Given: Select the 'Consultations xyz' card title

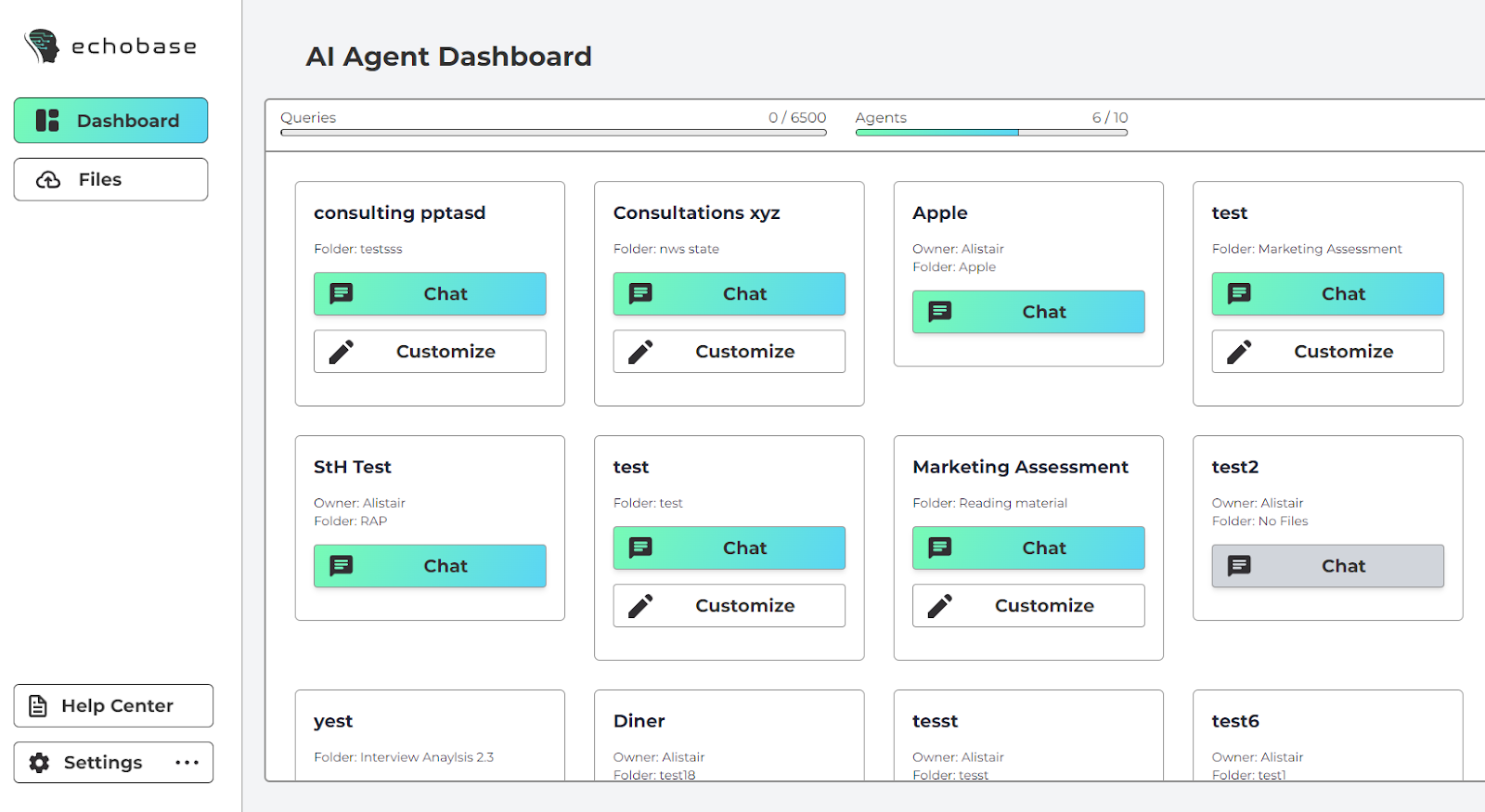Looking at the screenshot, I should (696, 213).
